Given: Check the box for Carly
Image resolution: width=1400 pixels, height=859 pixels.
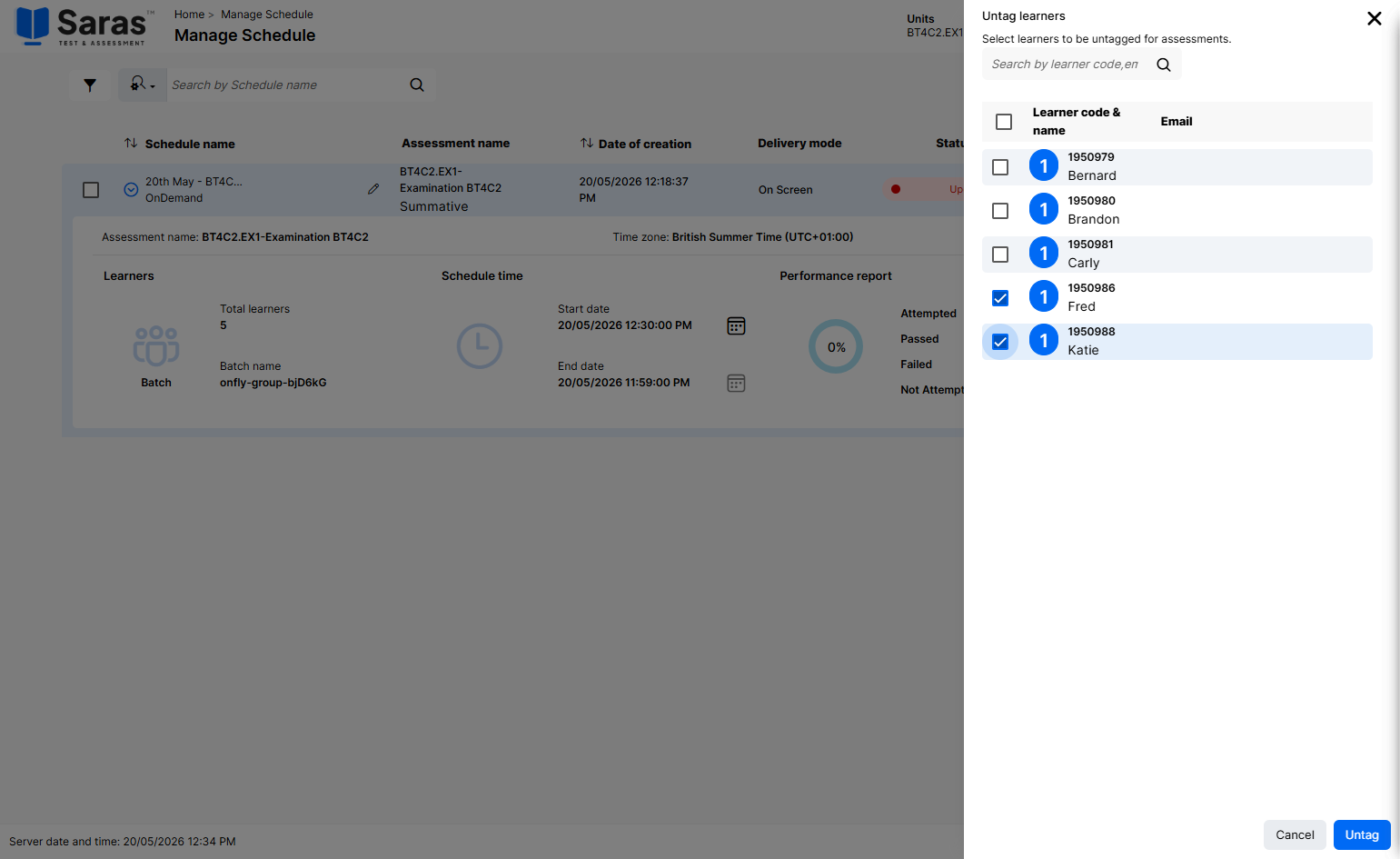Looking at the screenshot, I should coord(1000,255).
